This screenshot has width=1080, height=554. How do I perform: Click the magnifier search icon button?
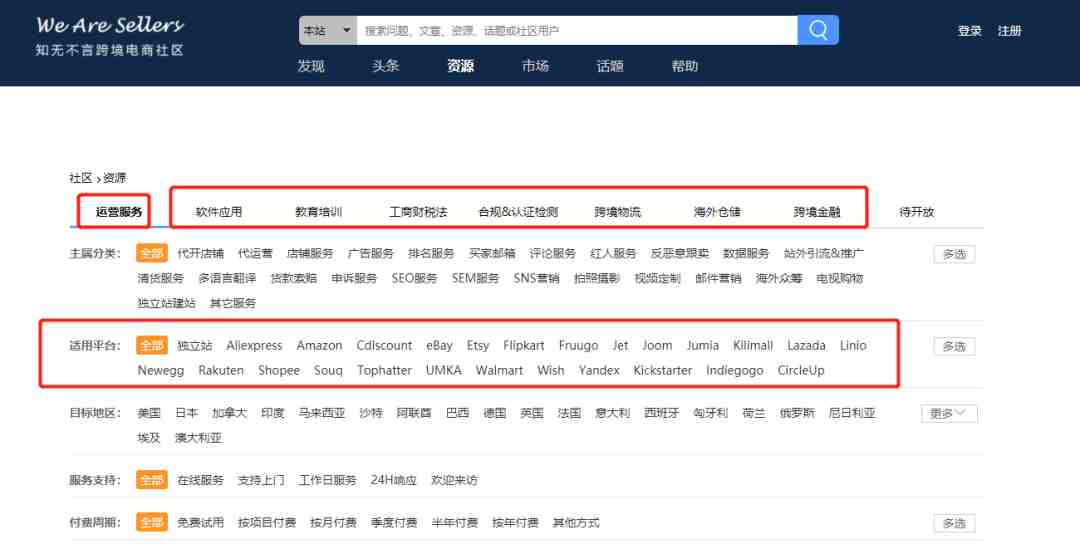[817, 30]
